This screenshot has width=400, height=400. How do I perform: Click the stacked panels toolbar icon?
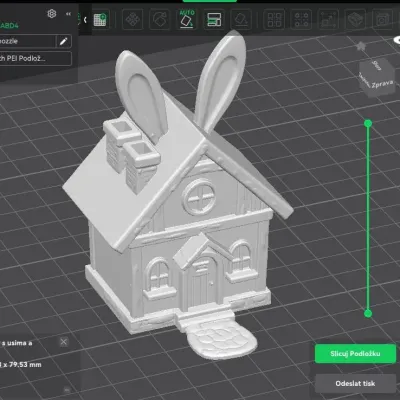tap(214, 20)
